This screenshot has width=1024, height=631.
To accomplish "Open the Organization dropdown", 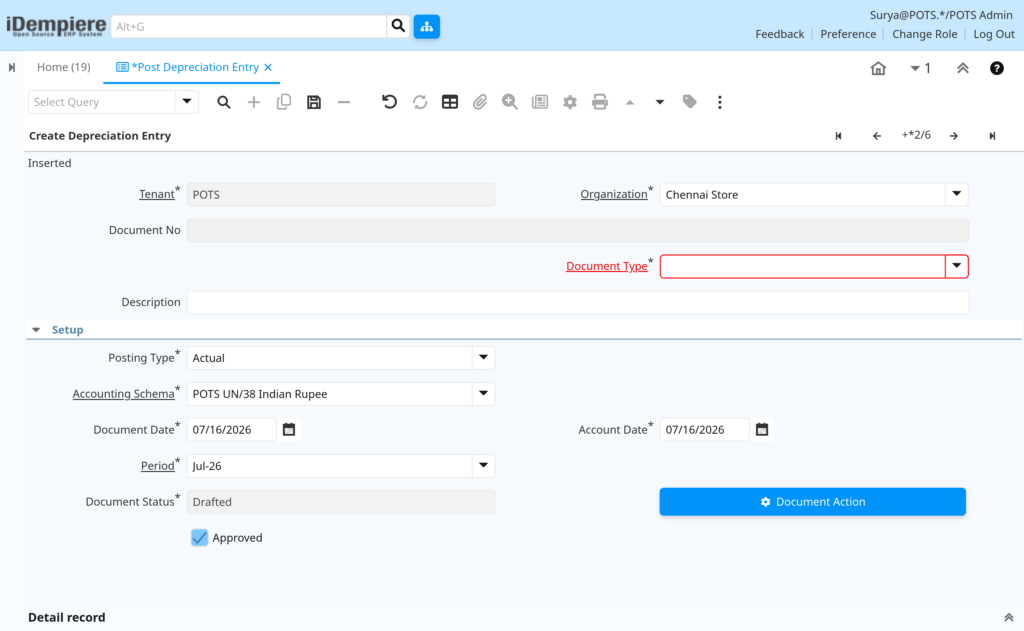I will pos(956,194).
